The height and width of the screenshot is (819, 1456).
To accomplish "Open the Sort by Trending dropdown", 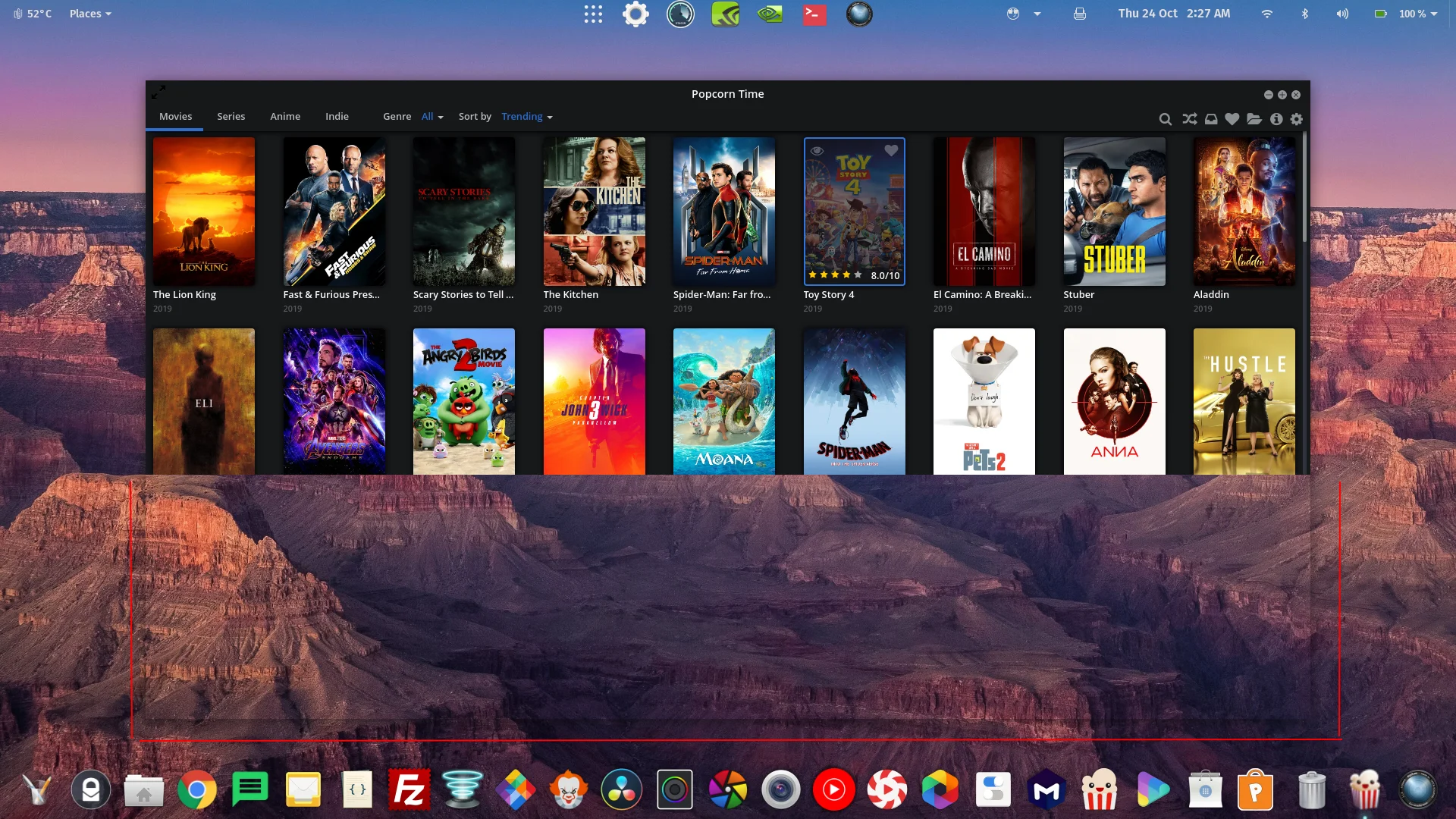I will (x=526, y=117).
